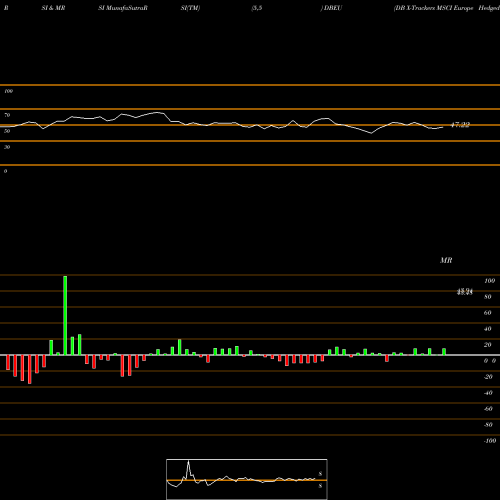Screen dimensions: 500x500
Task: Click the 'SI(TM)' header label
Action: coord(190,8)
